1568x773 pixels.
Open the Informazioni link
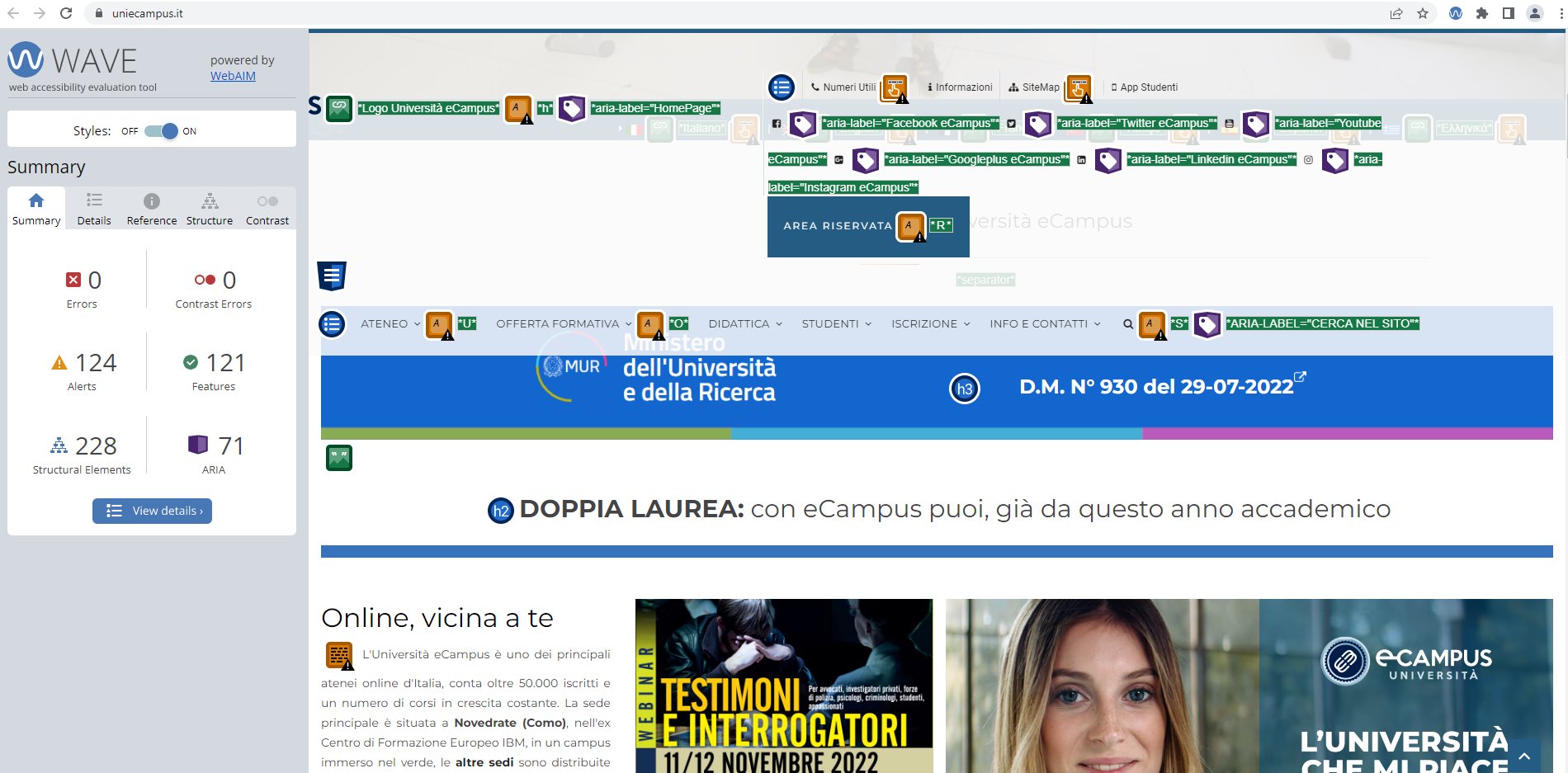coord(960,87)
